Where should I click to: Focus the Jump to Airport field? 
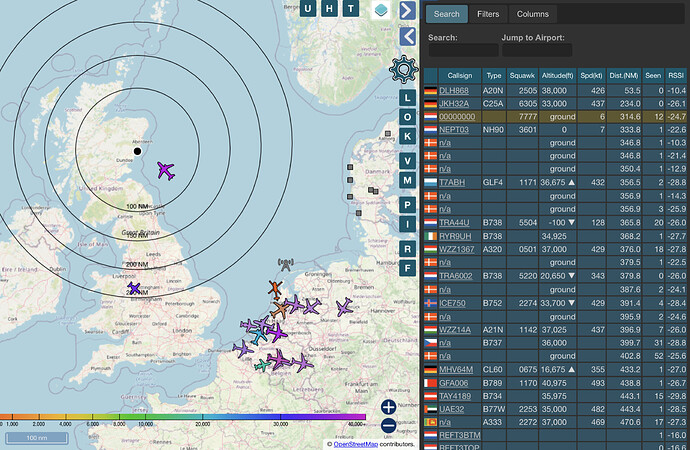[x=537, y=50]
